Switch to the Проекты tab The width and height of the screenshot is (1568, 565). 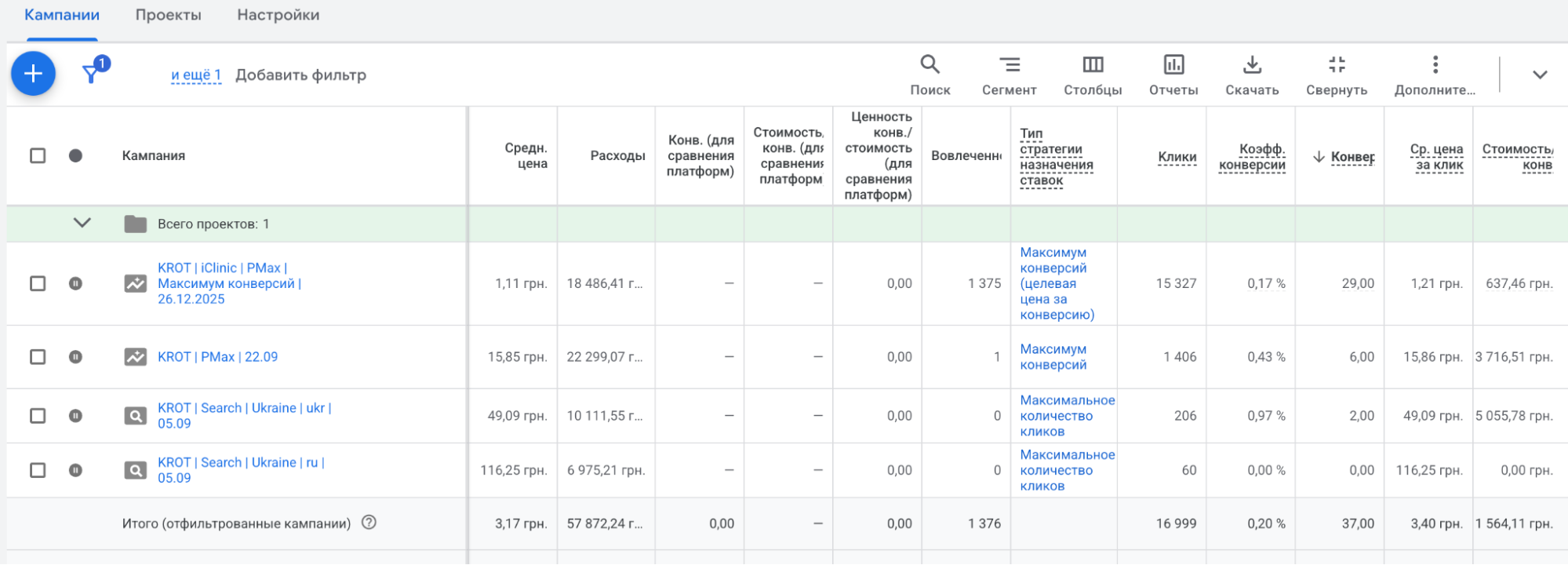[x=168, y=15]
